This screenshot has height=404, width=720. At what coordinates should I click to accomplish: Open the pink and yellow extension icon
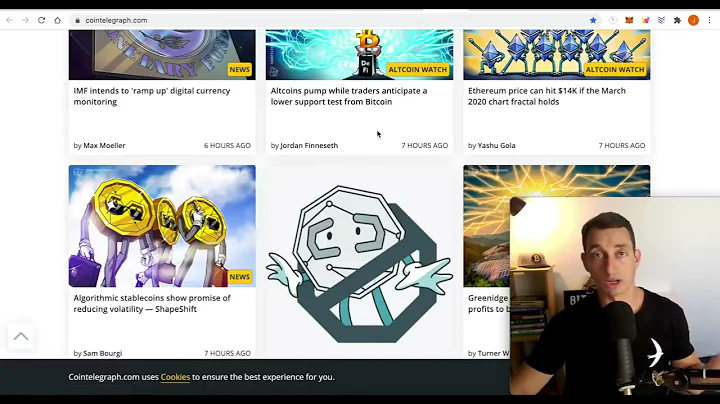[x=645, y=20]
